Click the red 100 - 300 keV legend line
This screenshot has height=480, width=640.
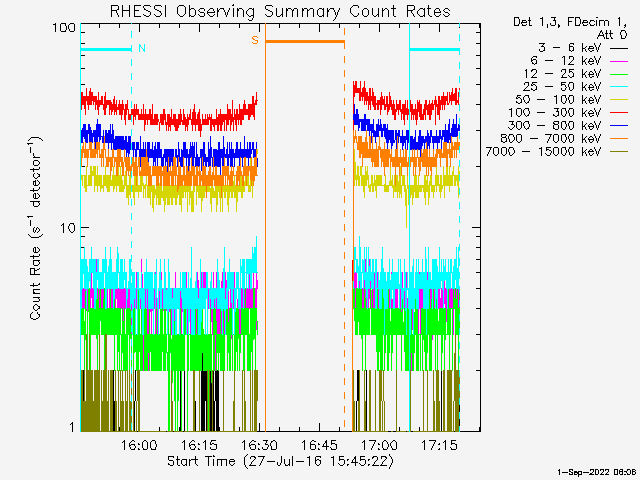pyautogui.click(x=619, y=113)
